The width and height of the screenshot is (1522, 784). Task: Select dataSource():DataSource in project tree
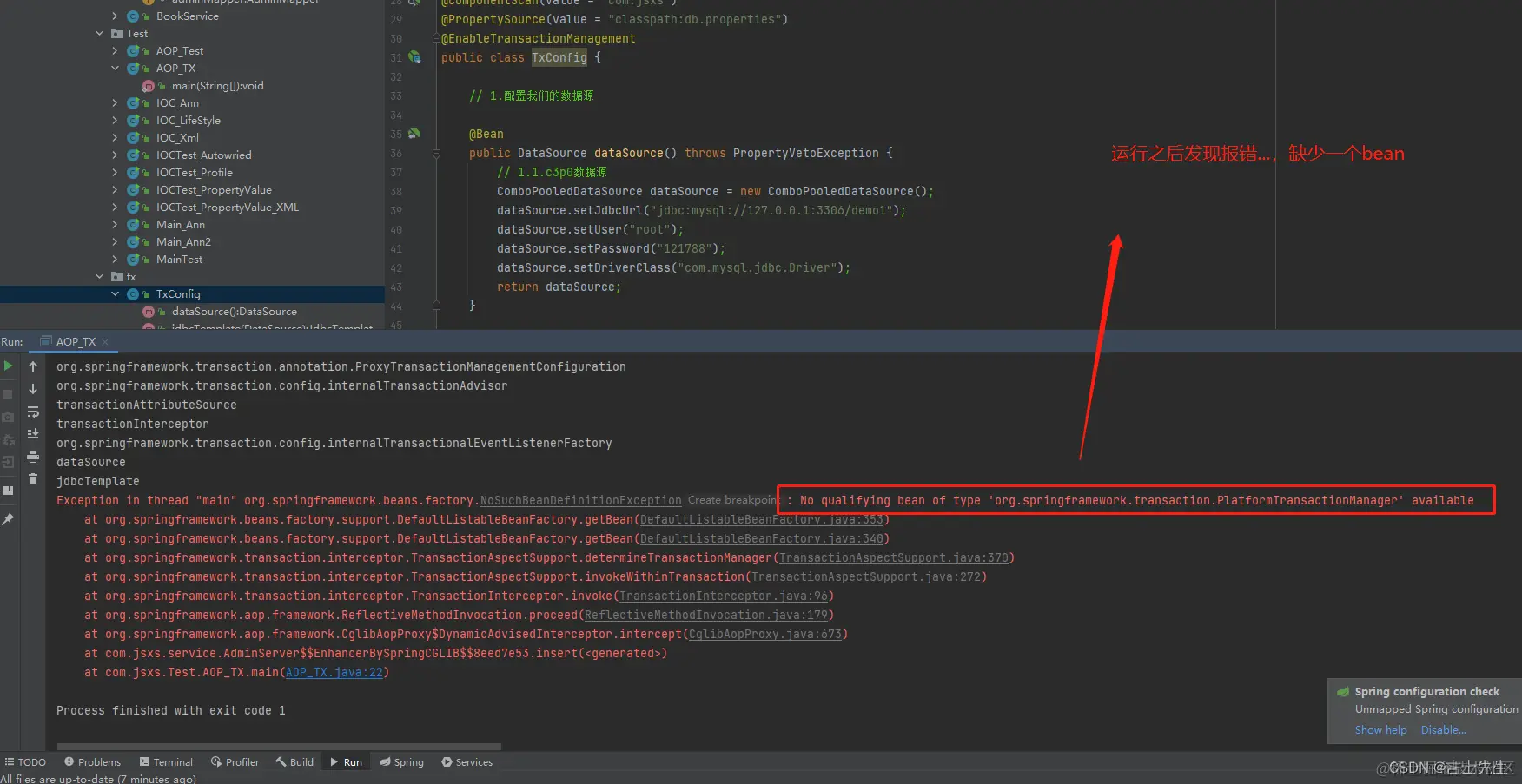tap(235, 312)
